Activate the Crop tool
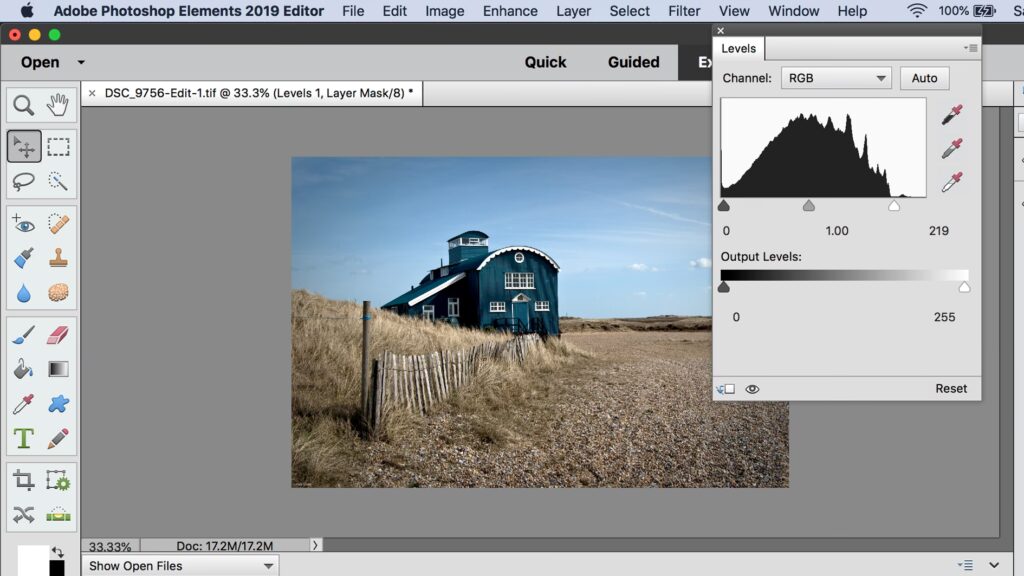Screen dimensions: 1024x576 click(x=24, y=481)
